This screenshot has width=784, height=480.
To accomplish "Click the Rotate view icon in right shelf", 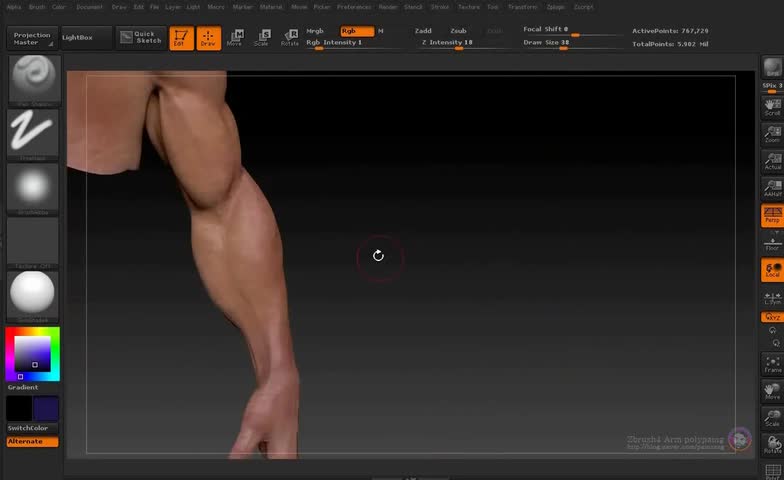I will click(x=772, y=445).
